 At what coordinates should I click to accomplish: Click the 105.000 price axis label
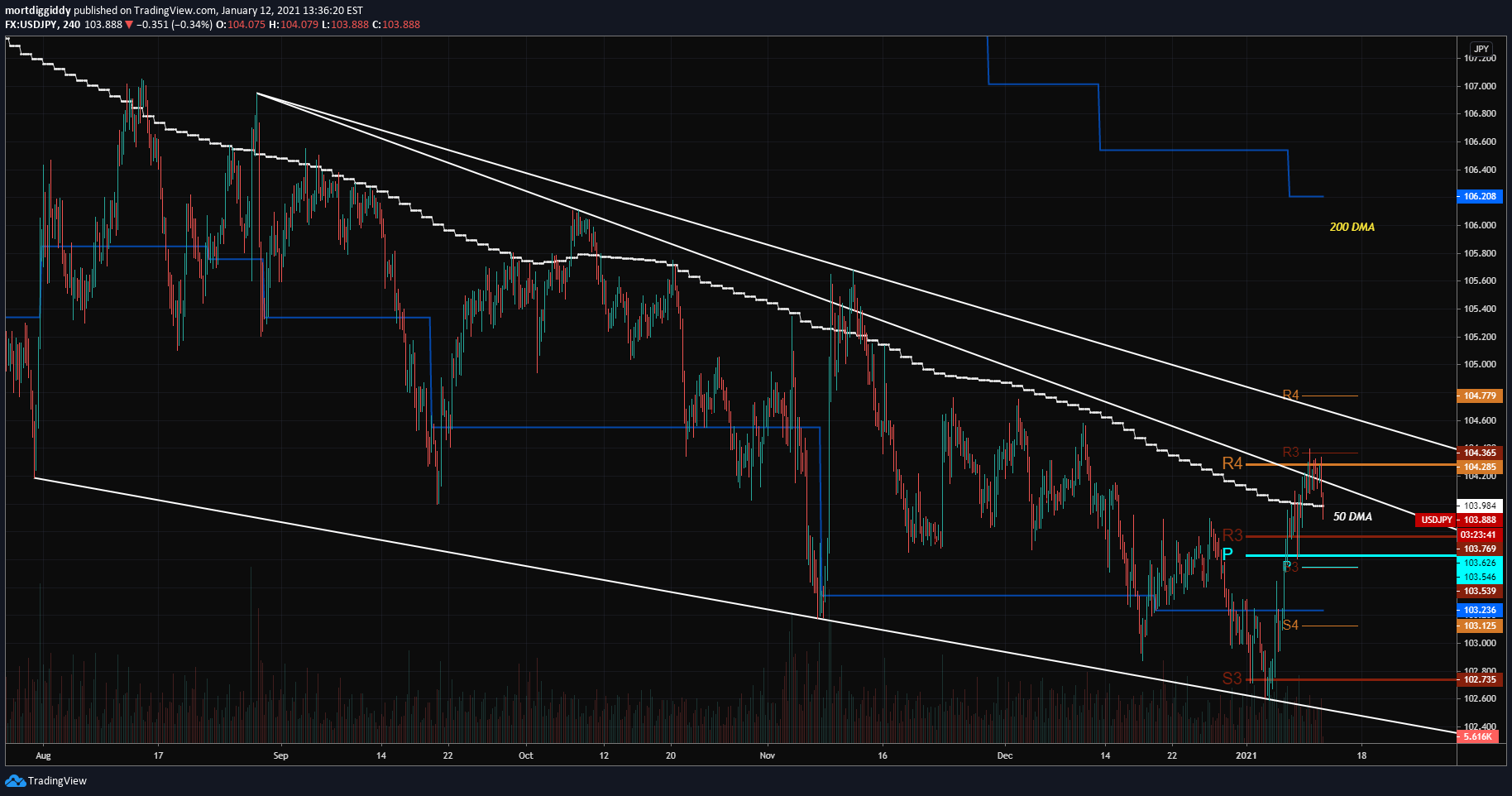[x=1480, y=364]
